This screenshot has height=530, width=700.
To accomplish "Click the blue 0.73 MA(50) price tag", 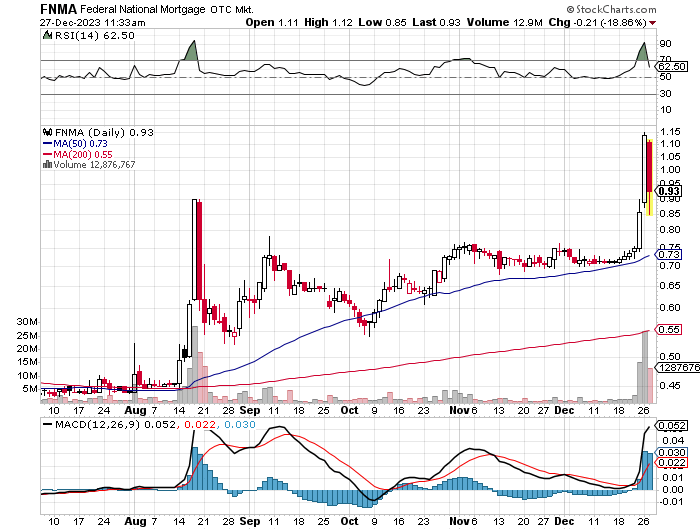I will pos(668,255).
